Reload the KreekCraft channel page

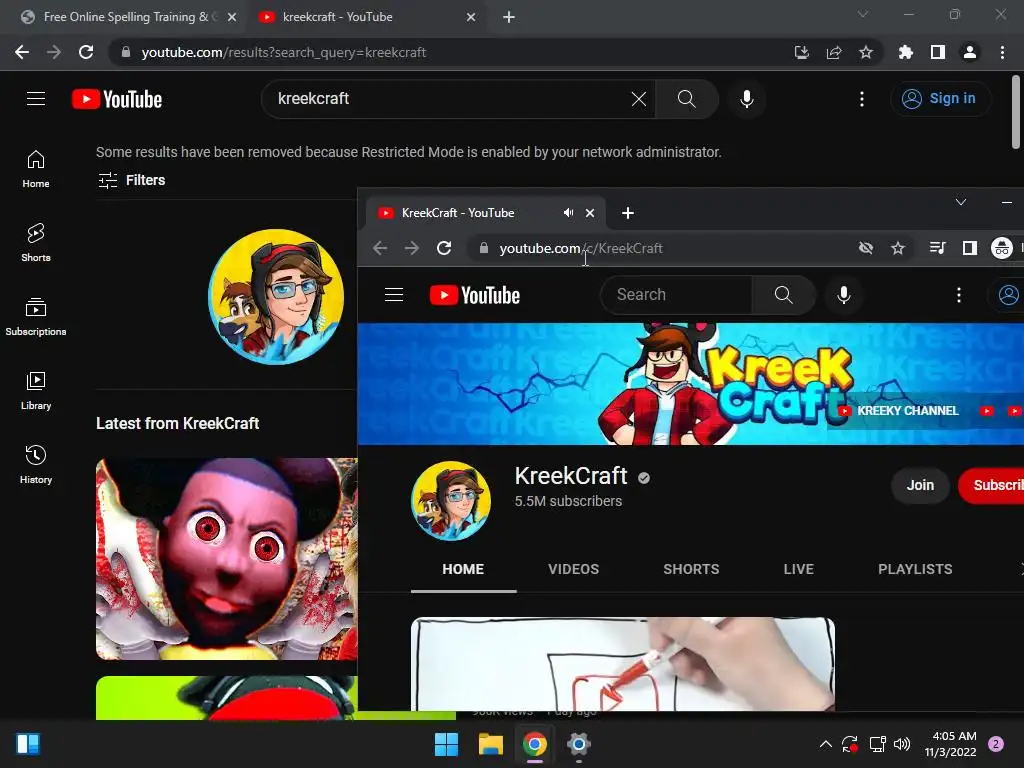(444, 248)
